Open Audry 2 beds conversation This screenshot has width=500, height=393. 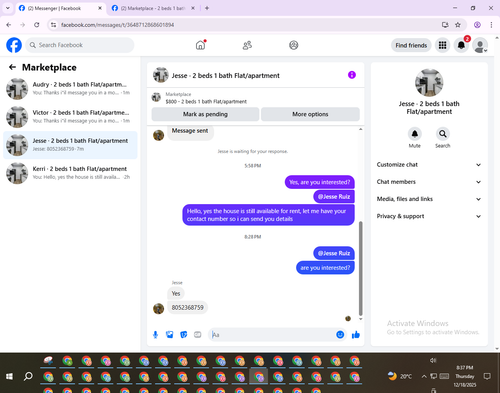[x=70, y=89]
